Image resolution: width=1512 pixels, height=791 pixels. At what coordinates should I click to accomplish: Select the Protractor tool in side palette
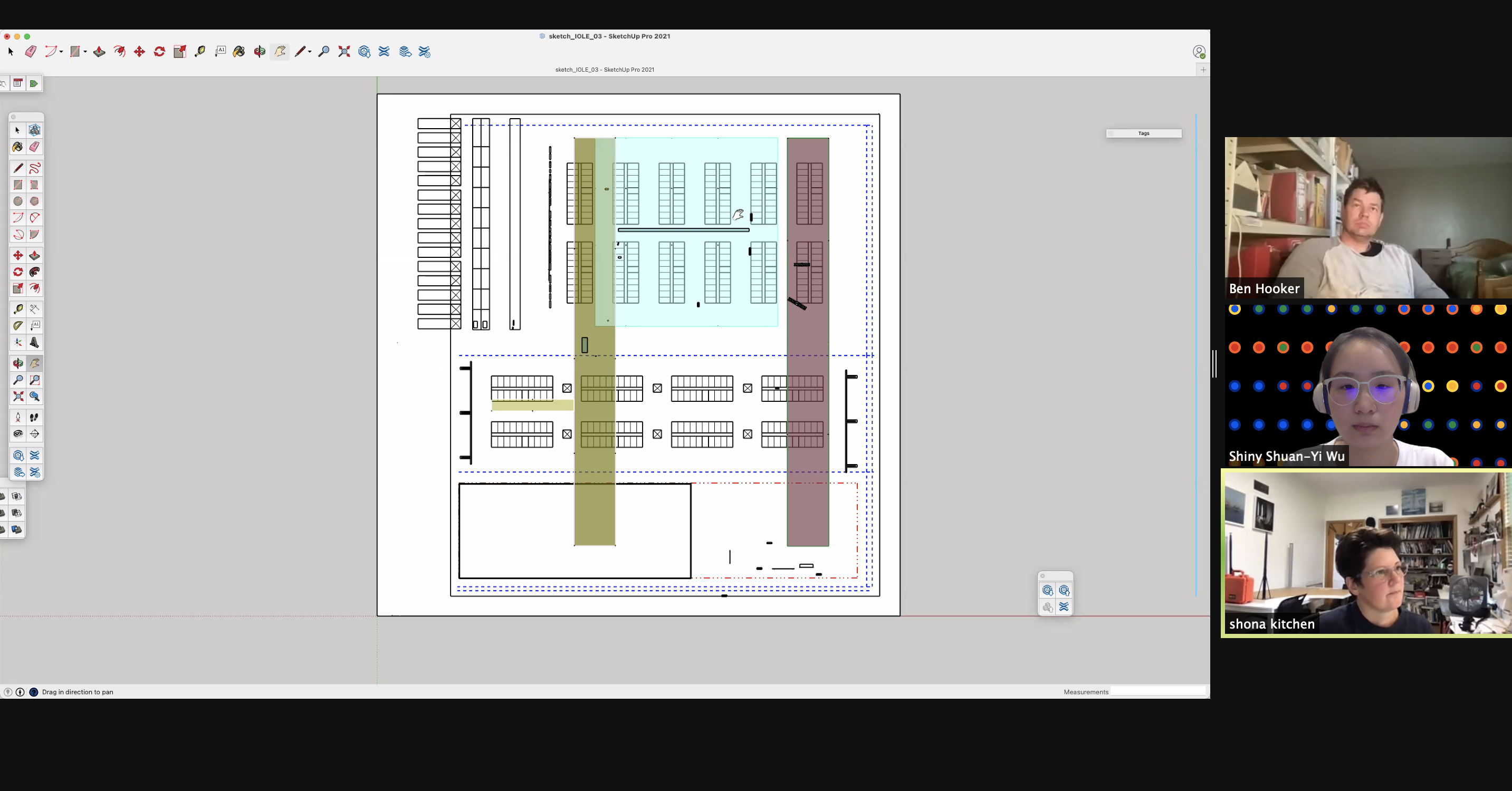coord(18,326)
